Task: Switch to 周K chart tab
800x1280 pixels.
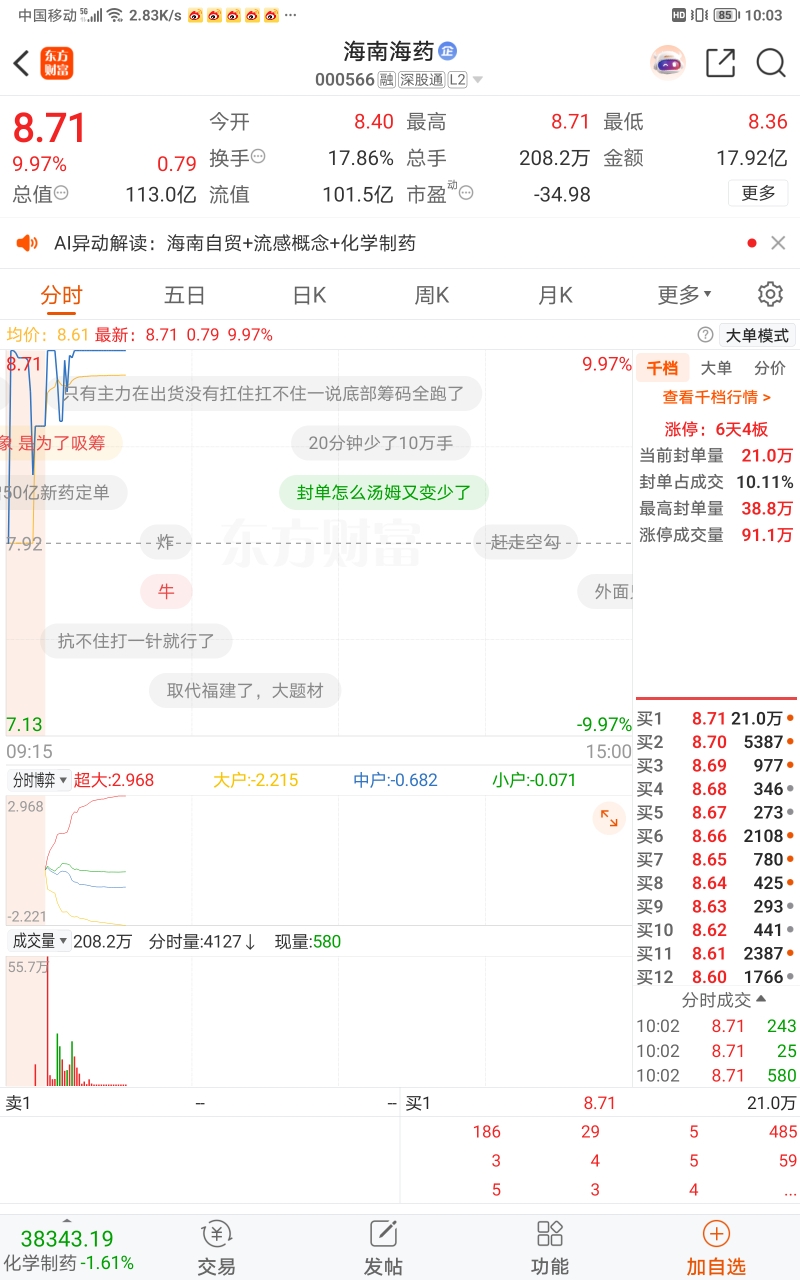Action: click(432, 295)
